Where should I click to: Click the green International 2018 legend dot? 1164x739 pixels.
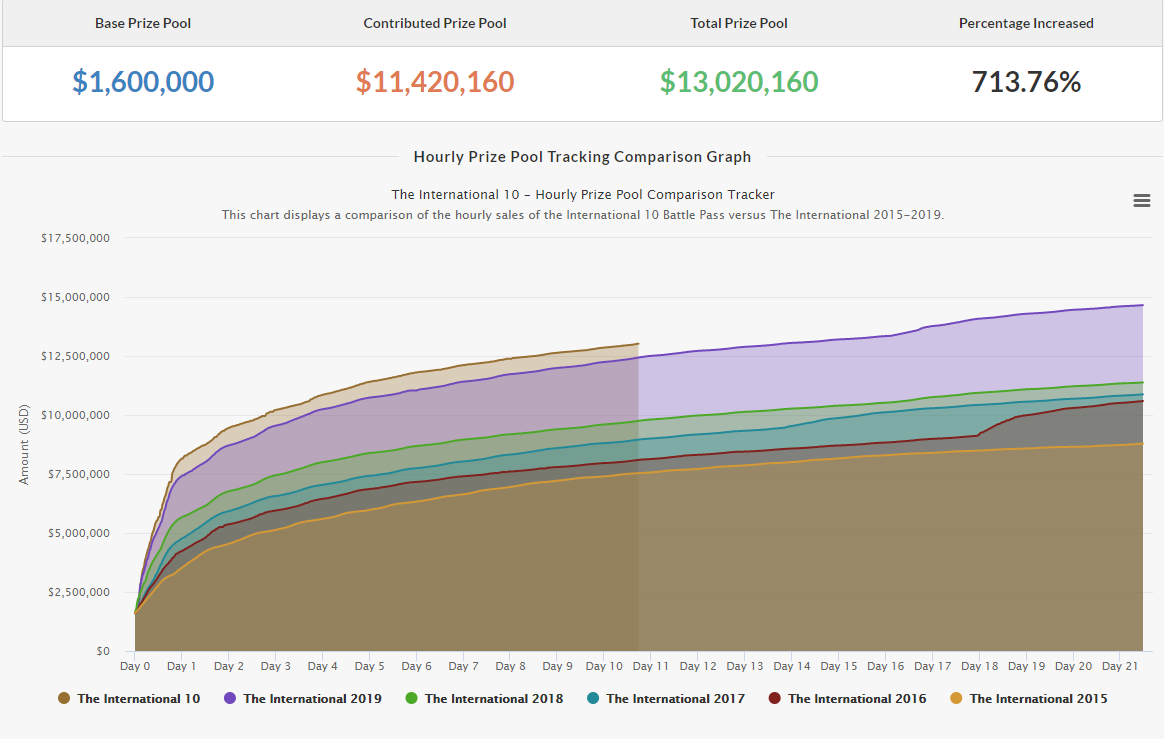click(x=411, y=699)
